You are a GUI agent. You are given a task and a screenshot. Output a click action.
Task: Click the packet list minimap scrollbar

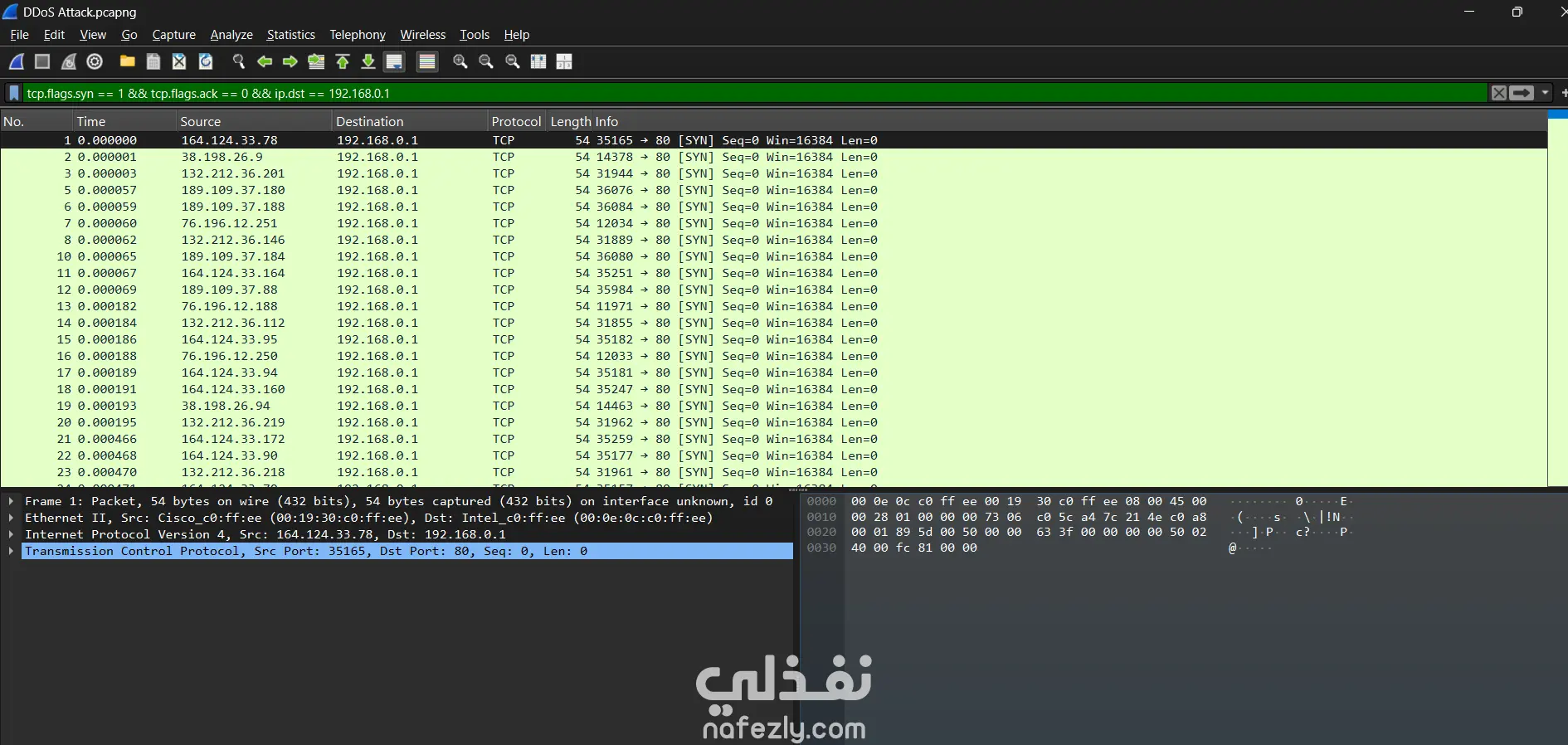(1557, 299)
